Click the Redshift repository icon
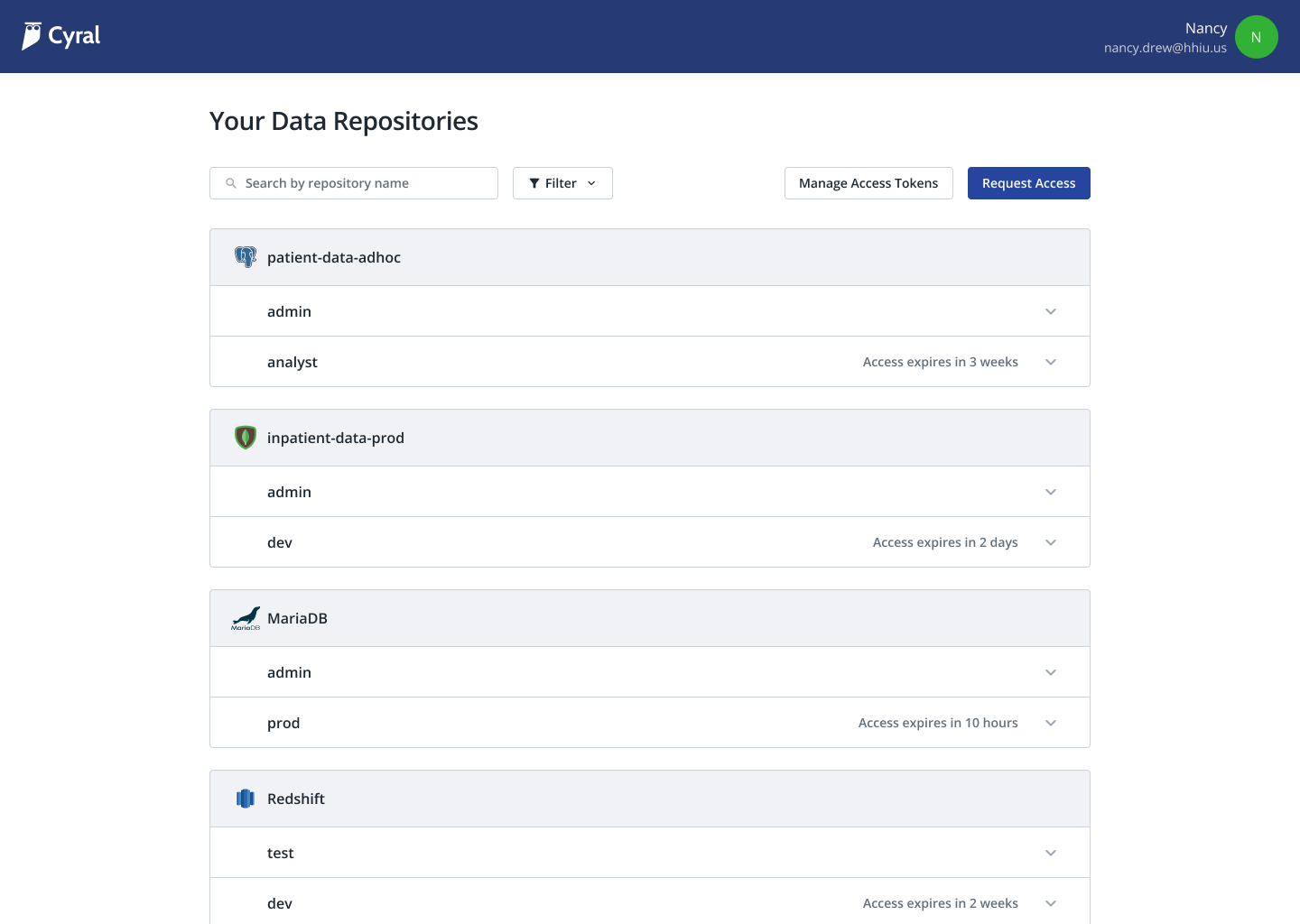The image size is (1300, 924). point(245,799)
